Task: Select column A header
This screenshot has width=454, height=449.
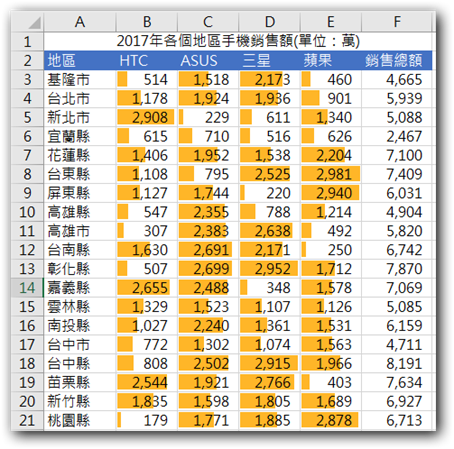Action: tap(80, 22)
